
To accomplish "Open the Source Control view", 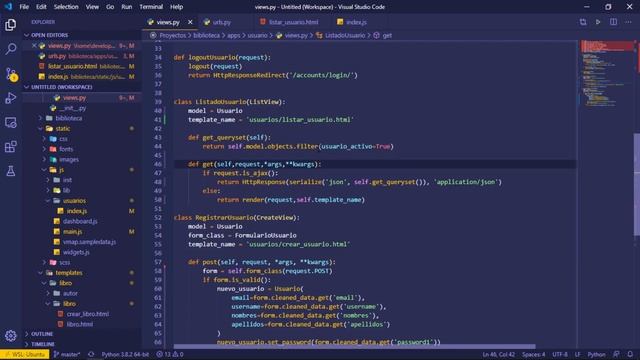I will point(11,74).
